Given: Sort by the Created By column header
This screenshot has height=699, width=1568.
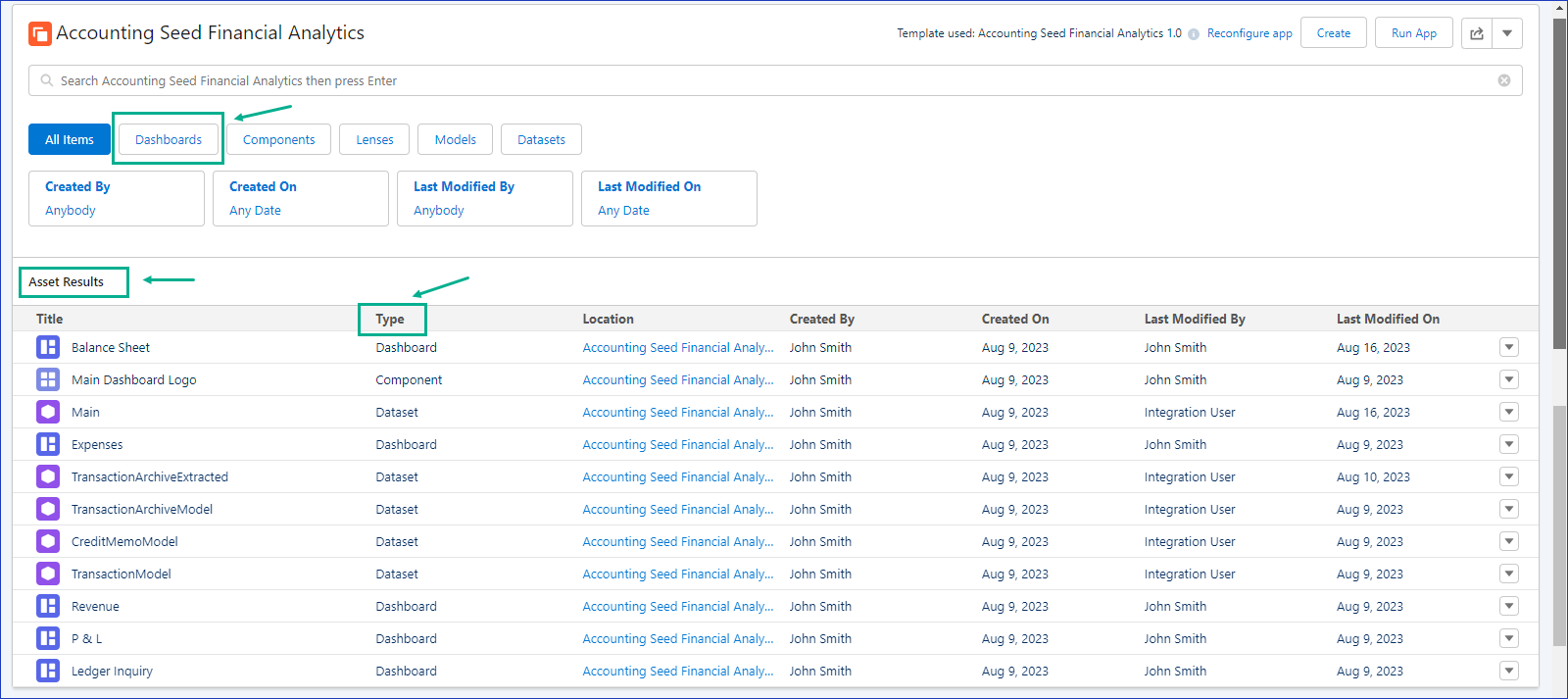Looking at the screenshot, I should 822,319.
